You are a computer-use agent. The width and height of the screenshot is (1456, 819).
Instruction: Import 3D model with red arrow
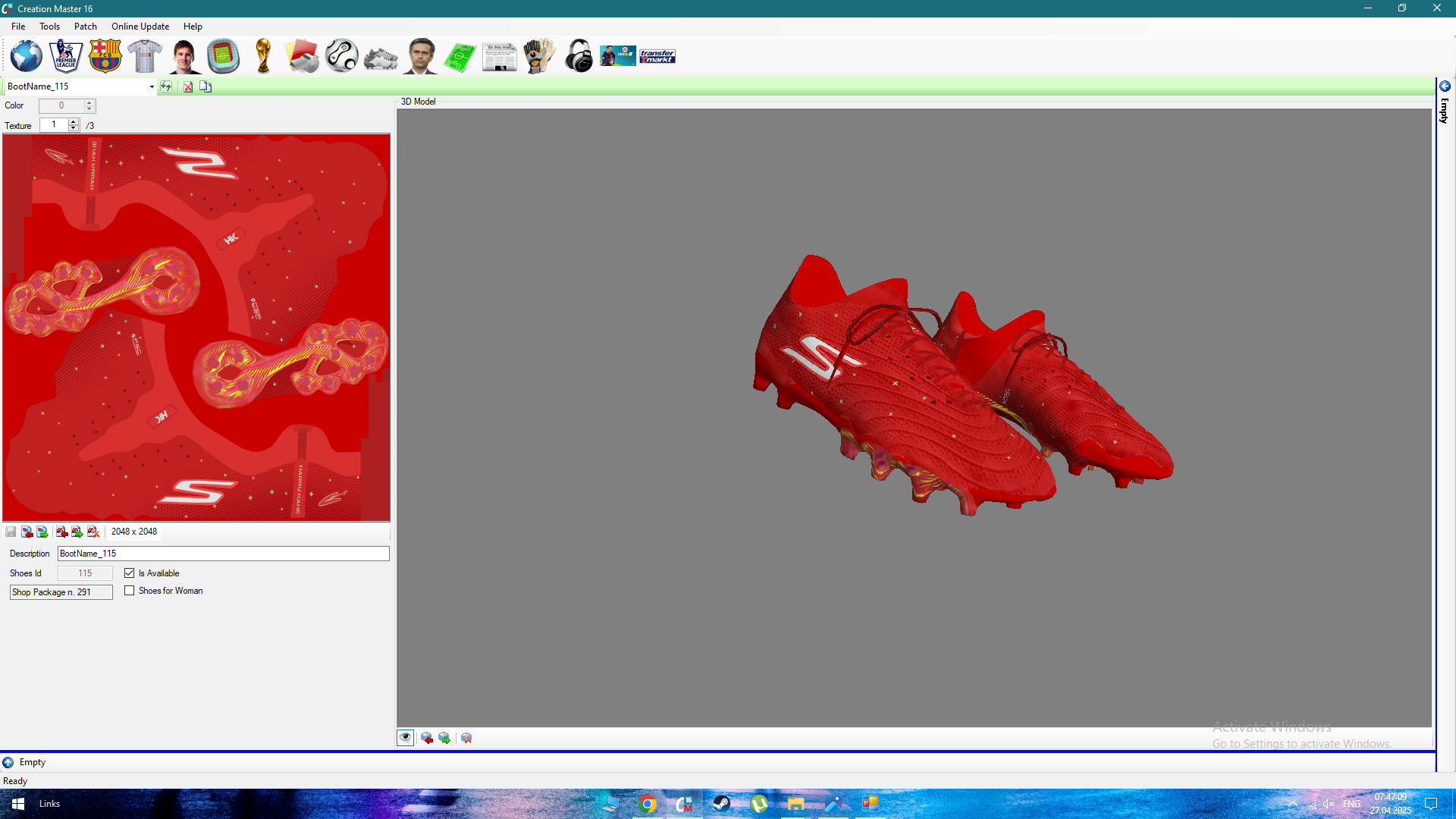coord(427,738)
